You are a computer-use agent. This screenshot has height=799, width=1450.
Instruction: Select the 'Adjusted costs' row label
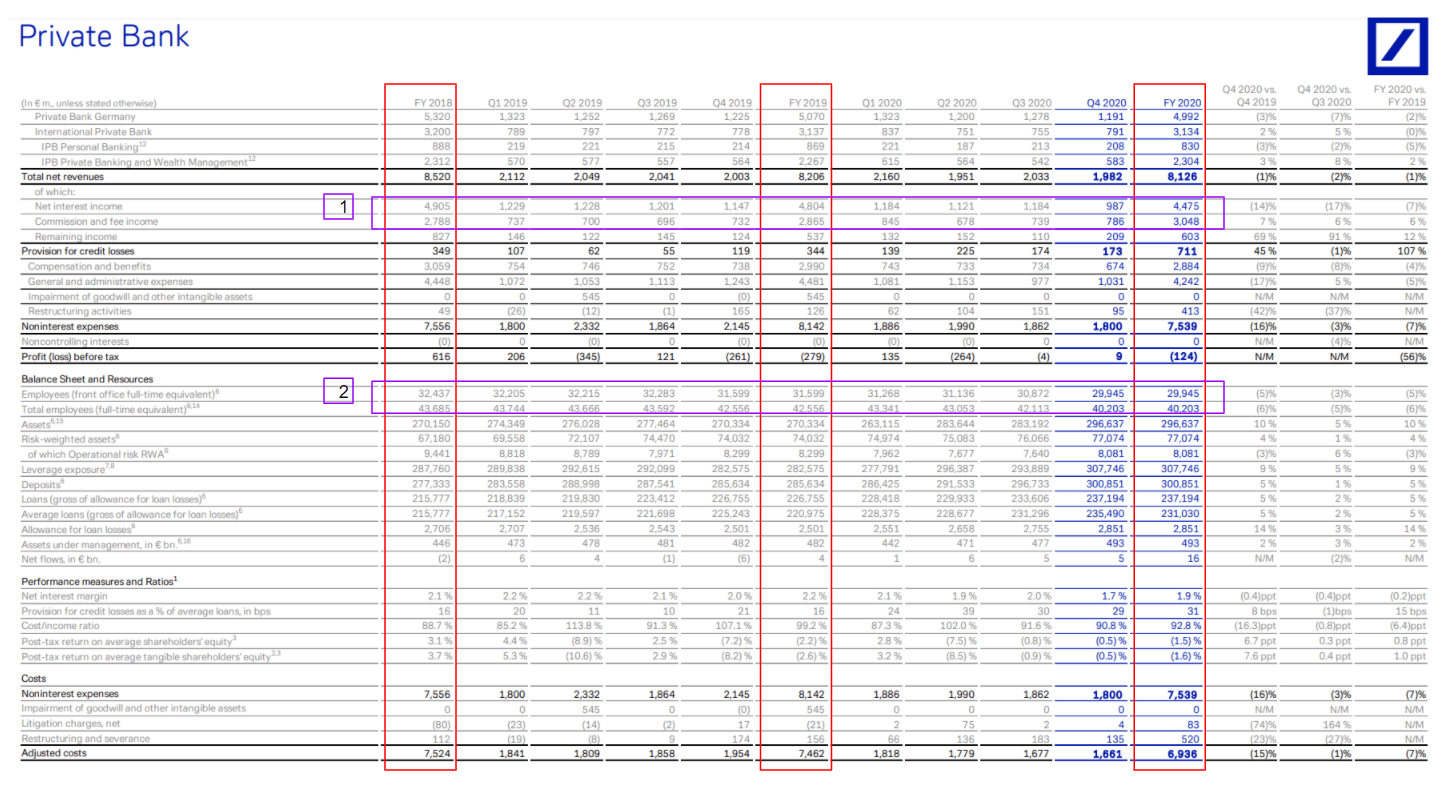pos(55,753)
